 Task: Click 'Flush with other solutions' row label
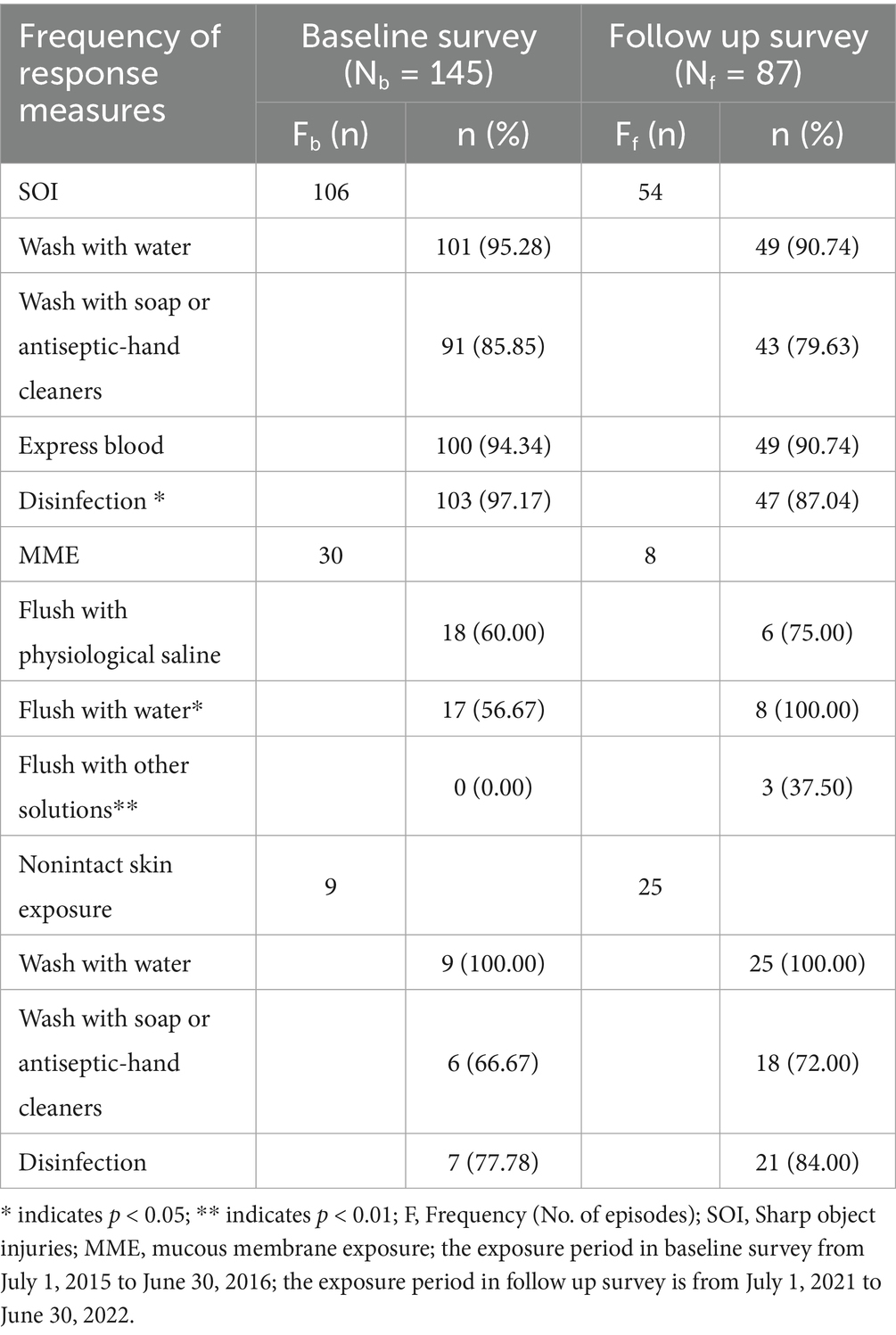point(103,787)
